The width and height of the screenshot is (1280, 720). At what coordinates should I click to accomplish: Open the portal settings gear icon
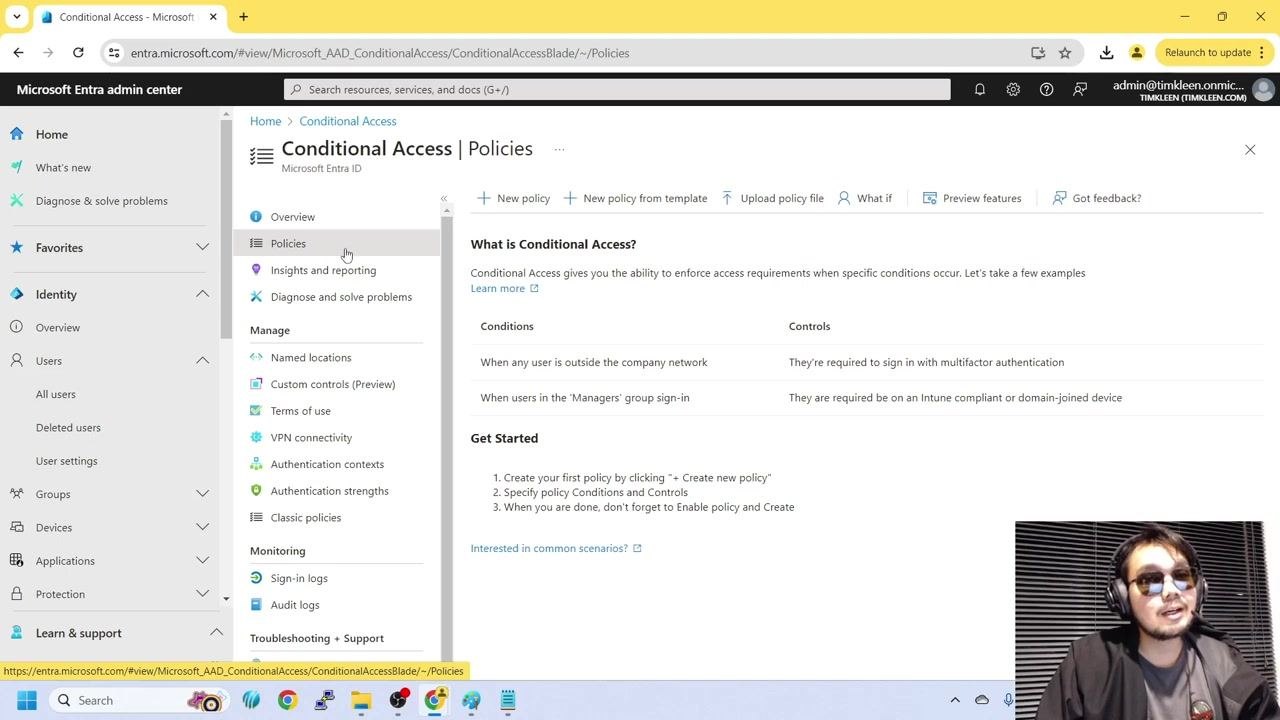coord(1013,89)
